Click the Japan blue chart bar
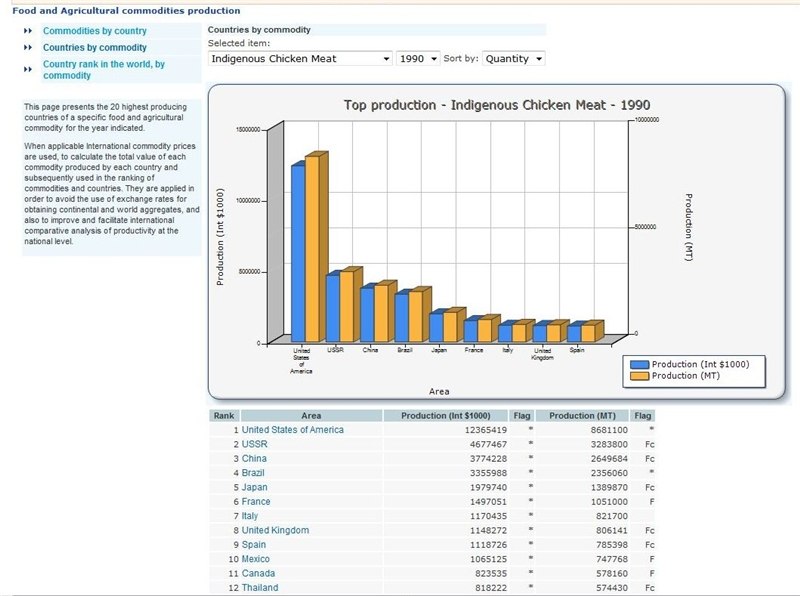This screenshot has width=800, height=596. click(x=436, y=328)
